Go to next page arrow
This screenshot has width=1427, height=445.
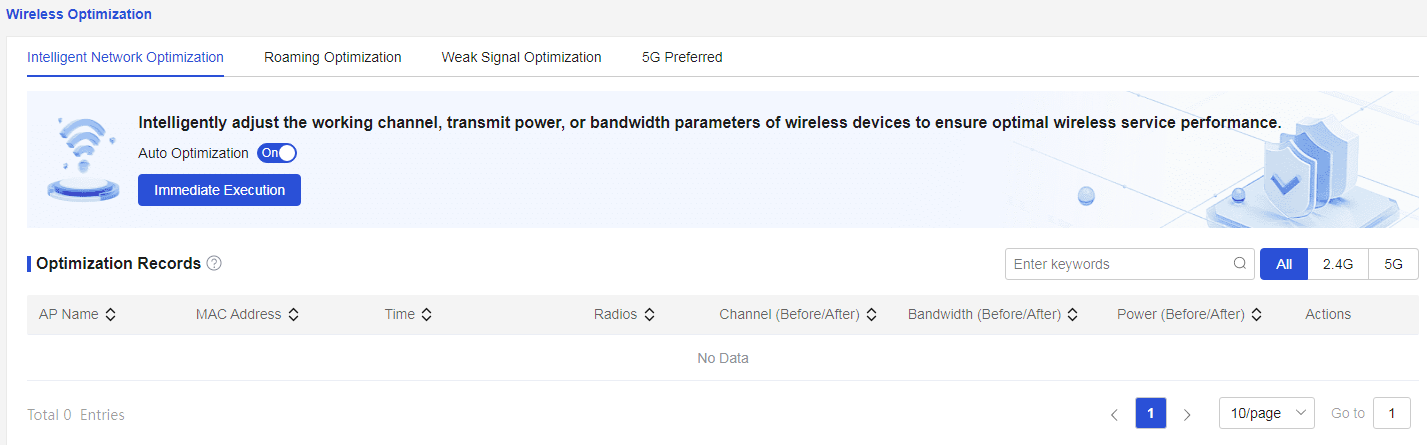pos(1187,414)
